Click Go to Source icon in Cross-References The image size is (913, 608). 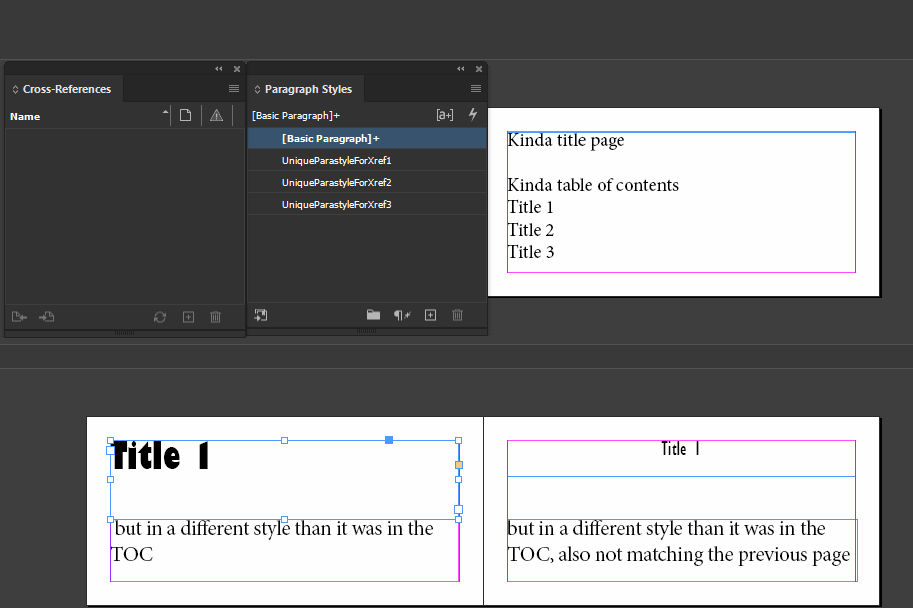tap(19, 317)
